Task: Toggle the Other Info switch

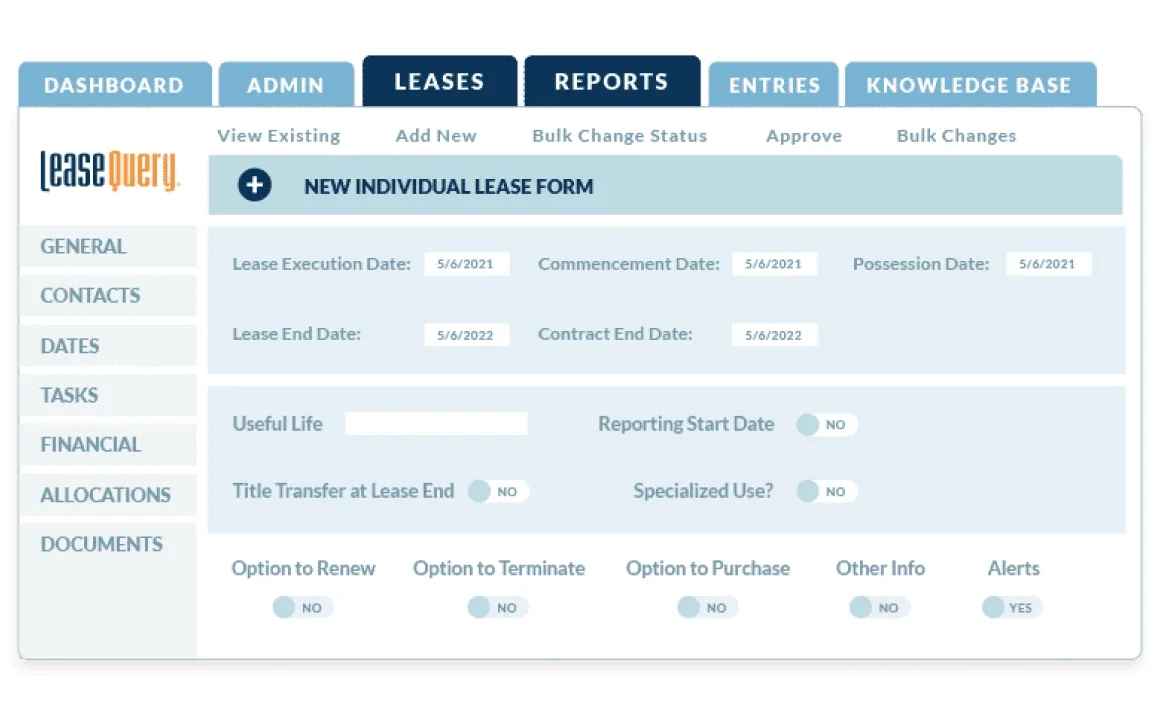Action: tap(880, 608)
